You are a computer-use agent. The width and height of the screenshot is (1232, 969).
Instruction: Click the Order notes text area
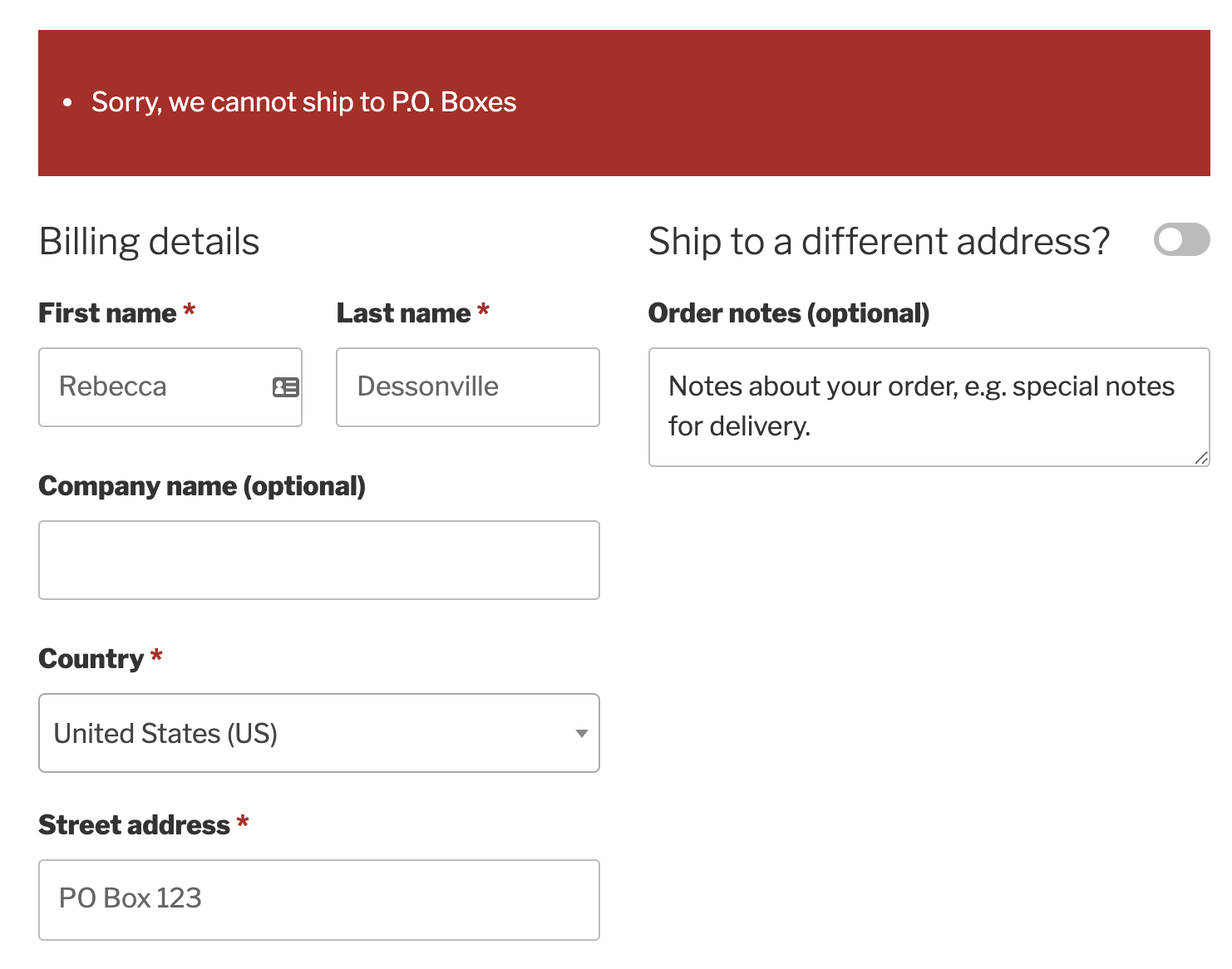point(929,407)
